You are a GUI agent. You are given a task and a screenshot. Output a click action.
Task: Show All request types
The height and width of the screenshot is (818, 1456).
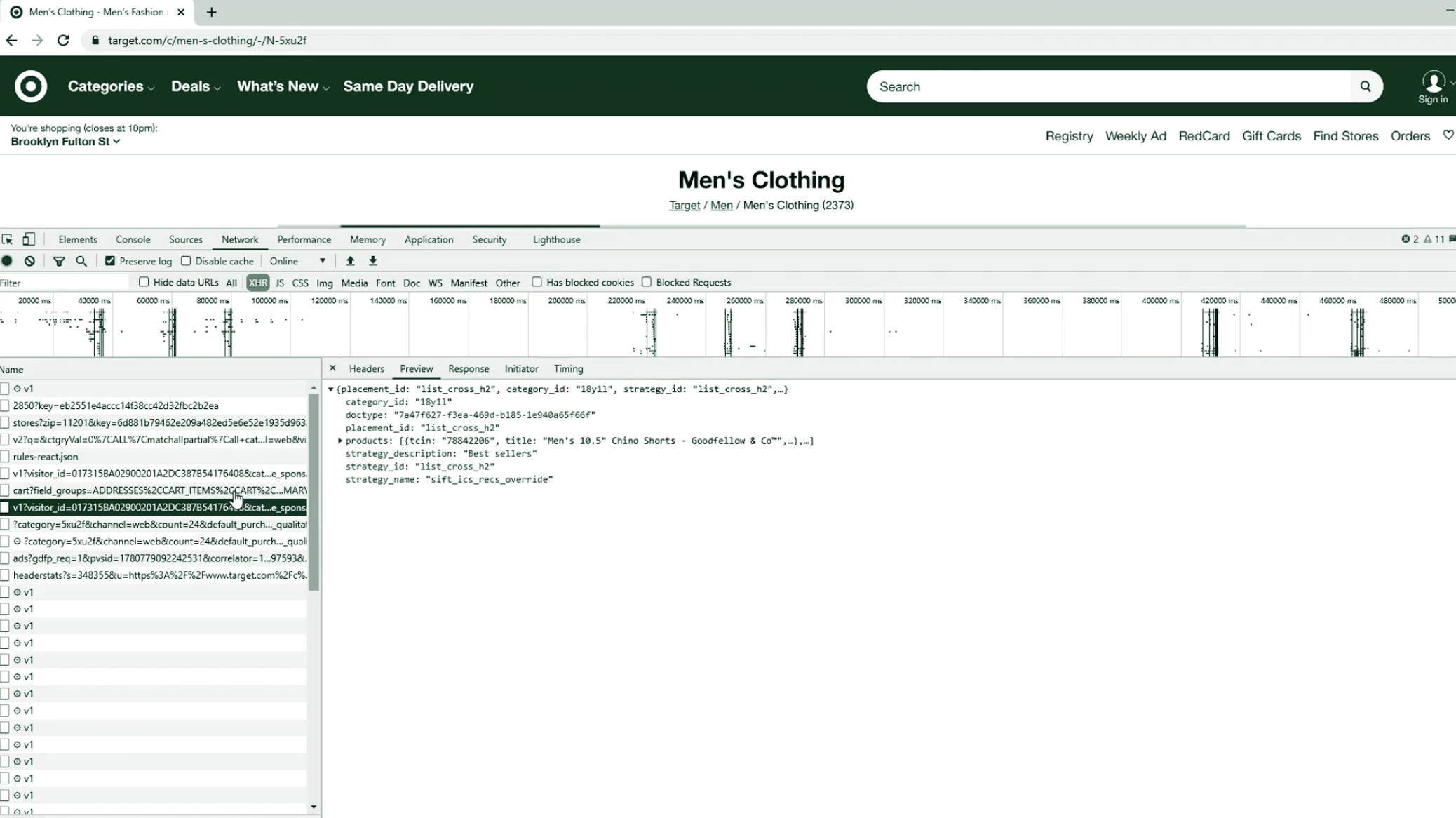(231, 283)
